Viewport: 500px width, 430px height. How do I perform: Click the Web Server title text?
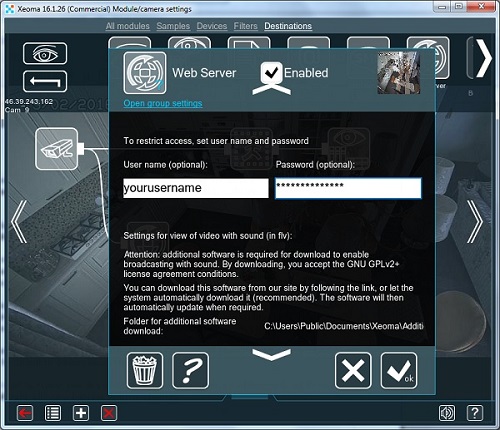point(204,73)
